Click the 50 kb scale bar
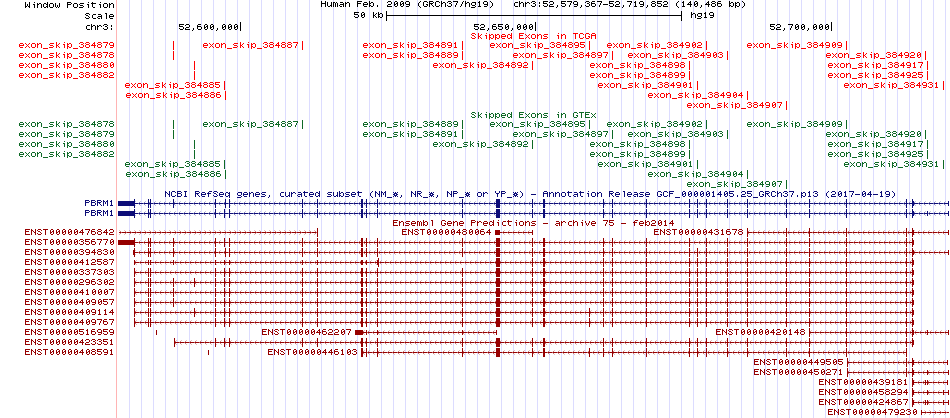The image size is (950, 418). tap(534, 15)
